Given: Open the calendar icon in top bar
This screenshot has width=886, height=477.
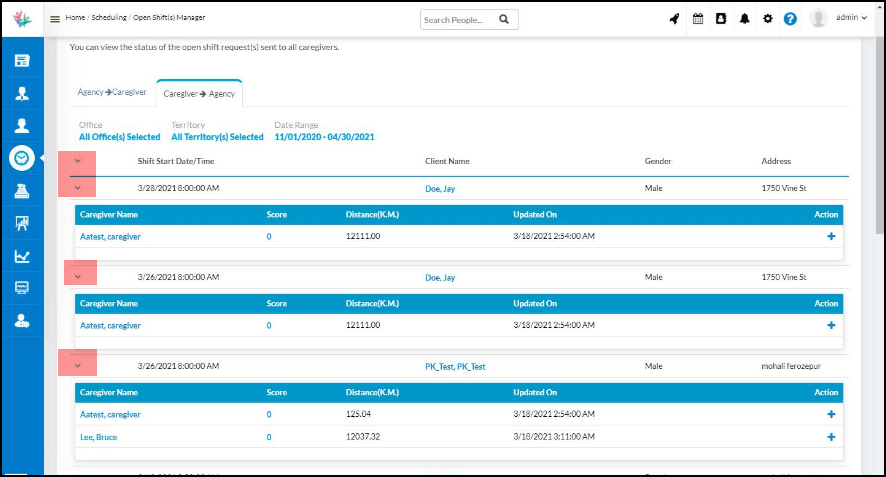Looking at the screenshot, I should (699, 19).
